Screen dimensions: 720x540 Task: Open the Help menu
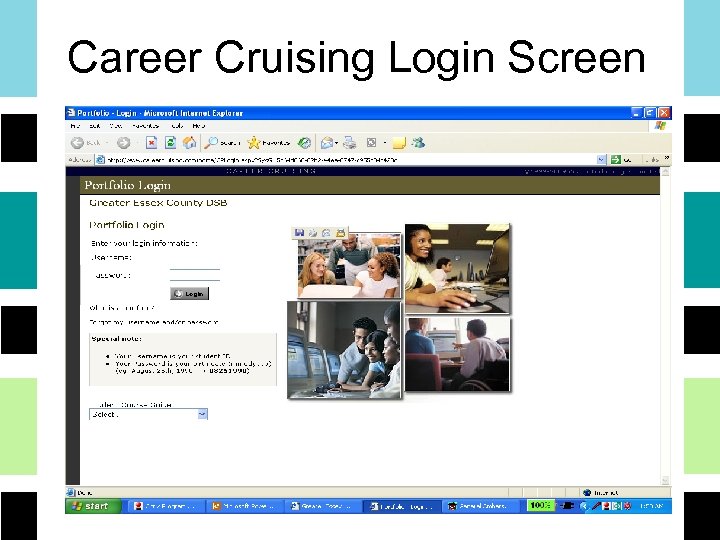coord(198,126)
